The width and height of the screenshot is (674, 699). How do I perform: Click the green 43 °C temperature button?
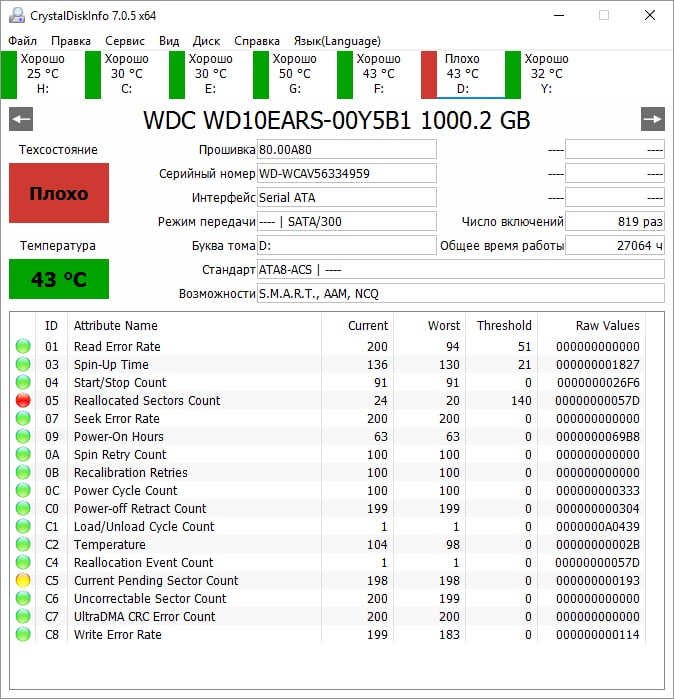59,279
